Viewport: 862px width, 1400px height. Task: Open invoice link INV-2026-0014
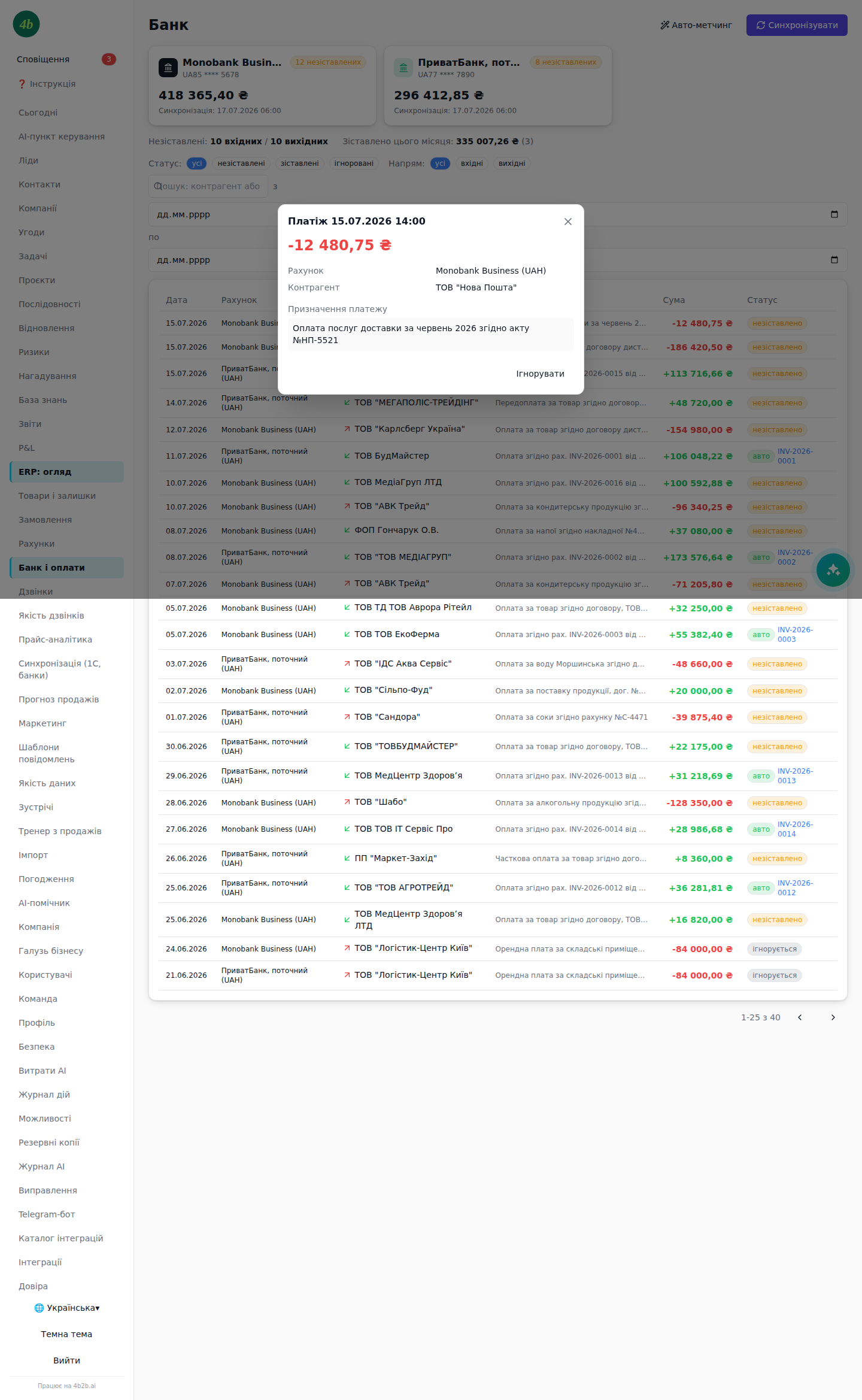[x=795, y=829]
